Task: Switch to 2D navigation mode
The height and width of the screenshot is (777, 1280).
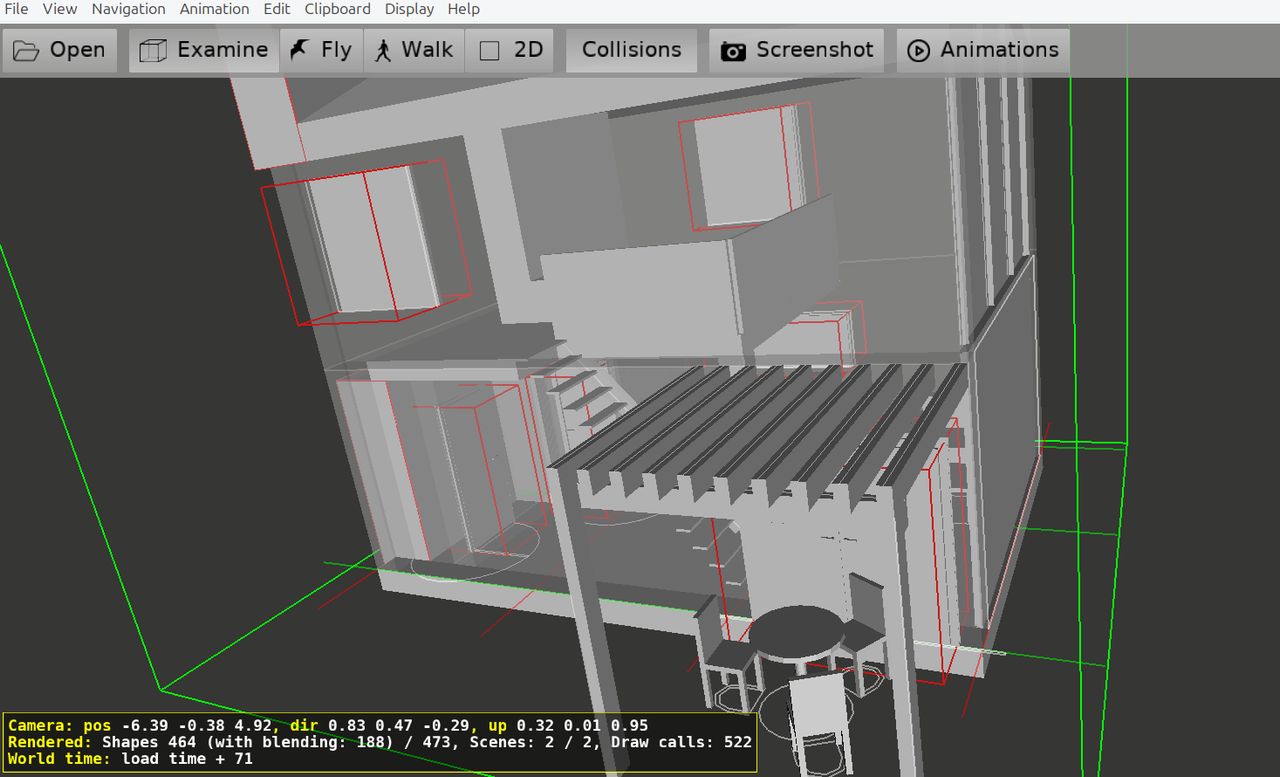Action: [x=489, y=50]
